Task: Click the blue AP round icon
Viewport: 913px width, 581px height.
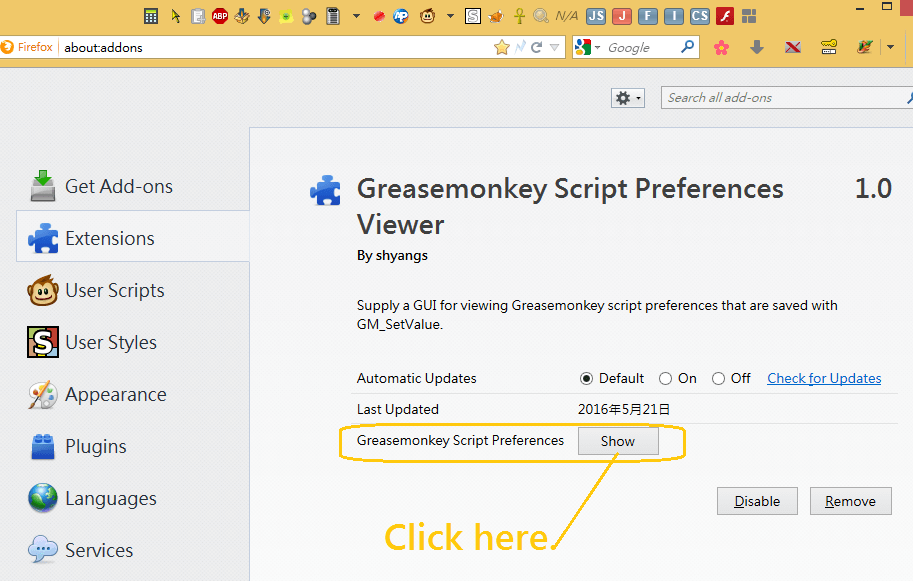Action: [x=401, y=16]
